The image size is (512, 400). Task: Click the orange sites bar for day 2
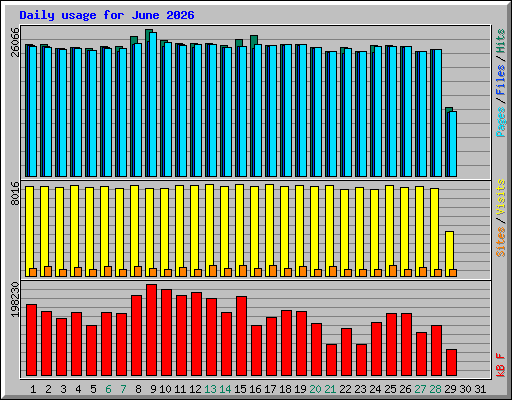coord(48,271)
